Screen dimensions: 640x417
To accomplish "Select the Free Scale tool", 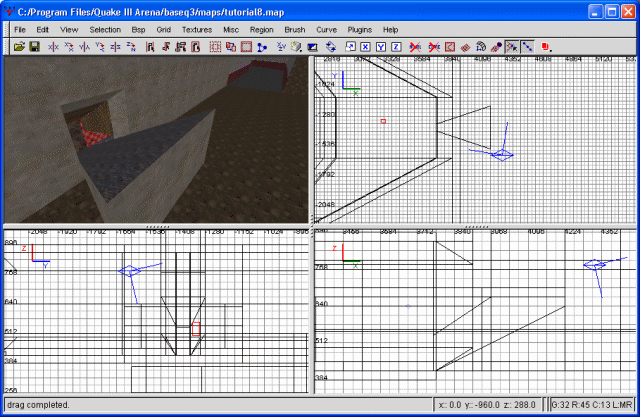I will (x=350, y=47).
